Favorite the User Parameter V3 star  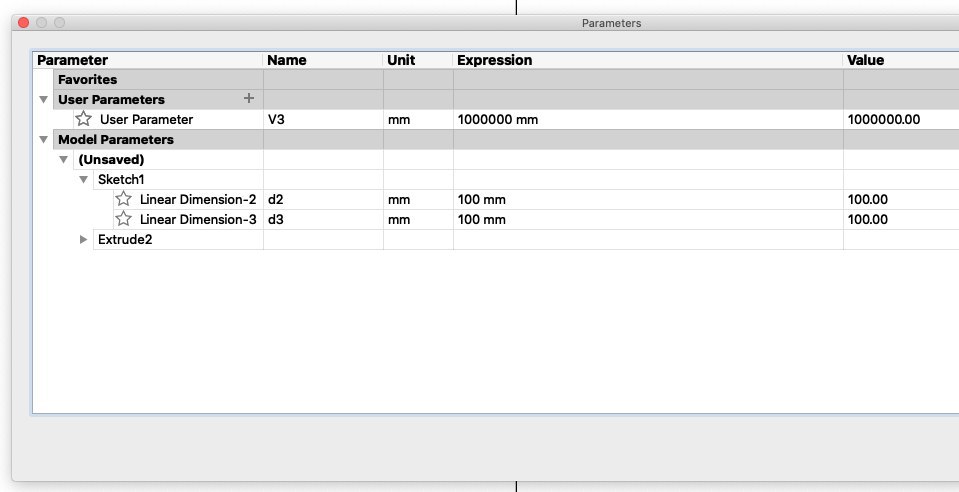coord(84,119)
